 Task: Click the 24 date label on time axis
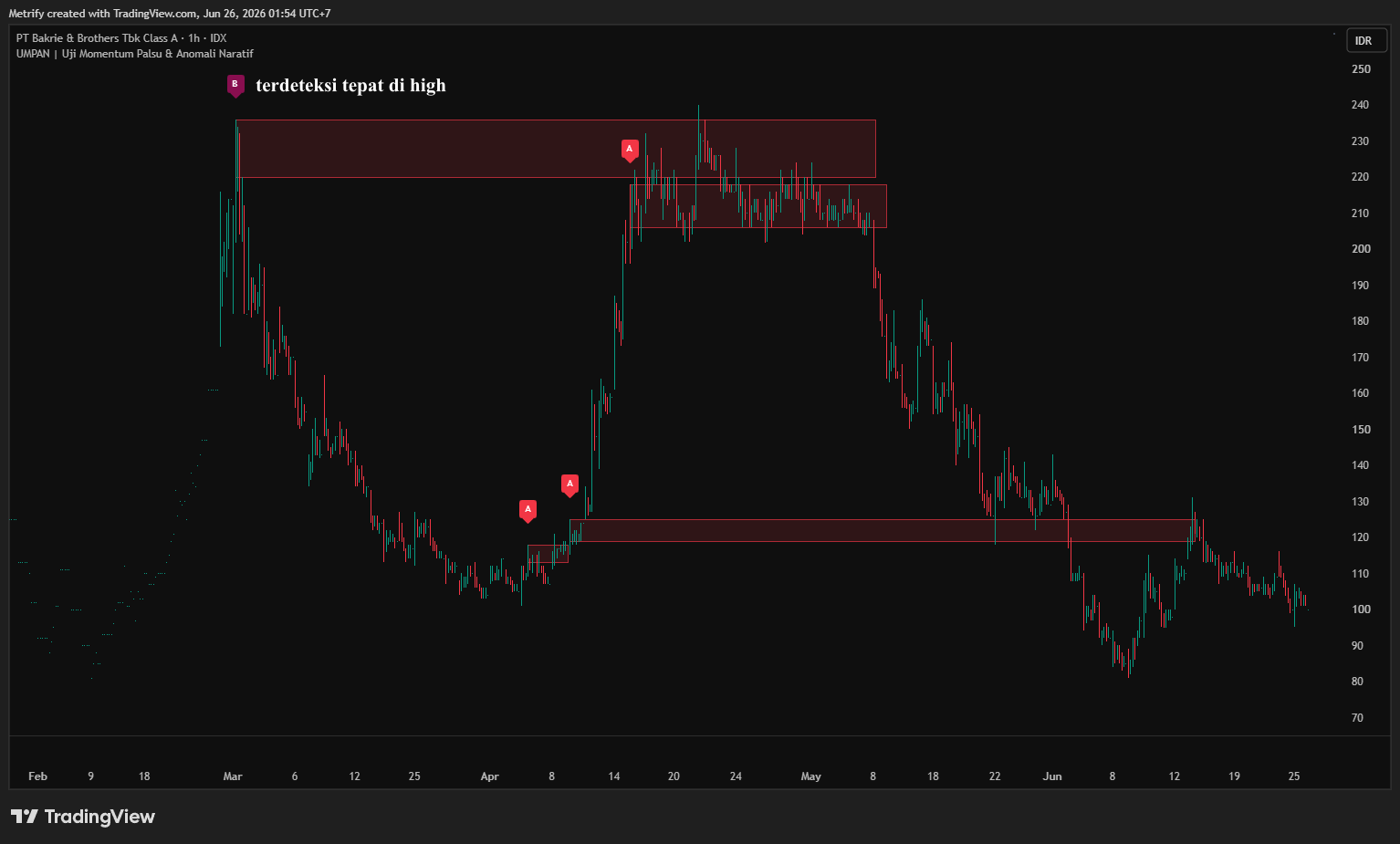(736, 776)
